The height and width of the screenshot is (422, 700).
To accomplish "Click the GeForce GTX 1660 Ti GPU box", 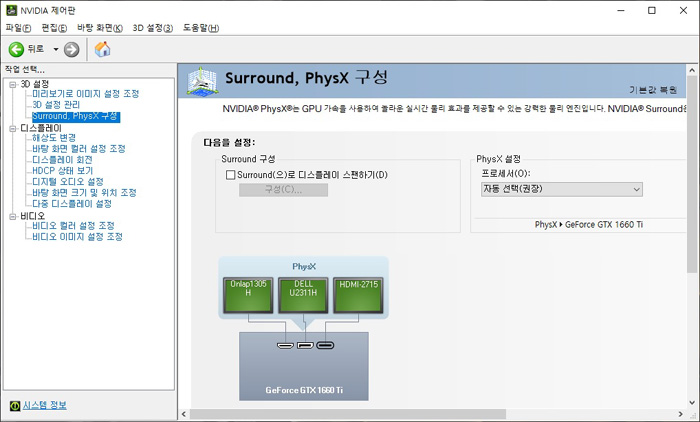I will tap(304, 366).
